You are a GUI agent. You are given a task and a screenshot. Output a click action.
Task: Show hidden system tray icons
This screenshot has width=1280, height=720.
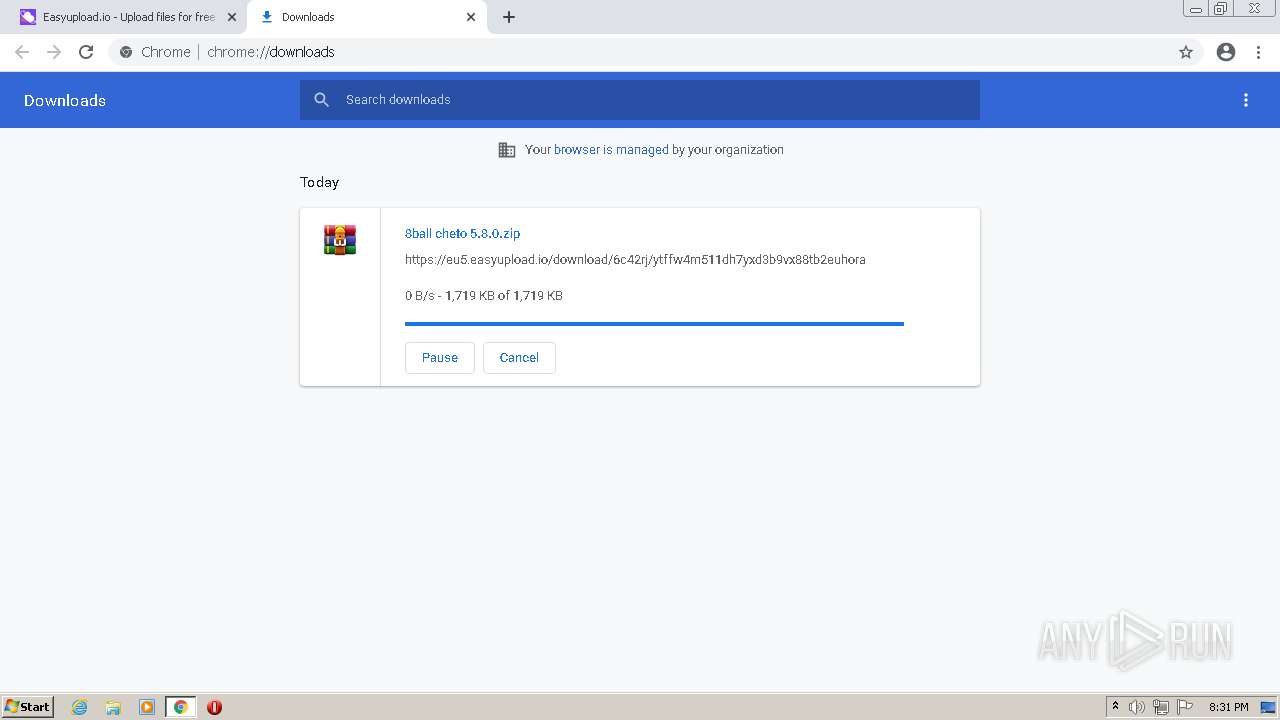1115,707
